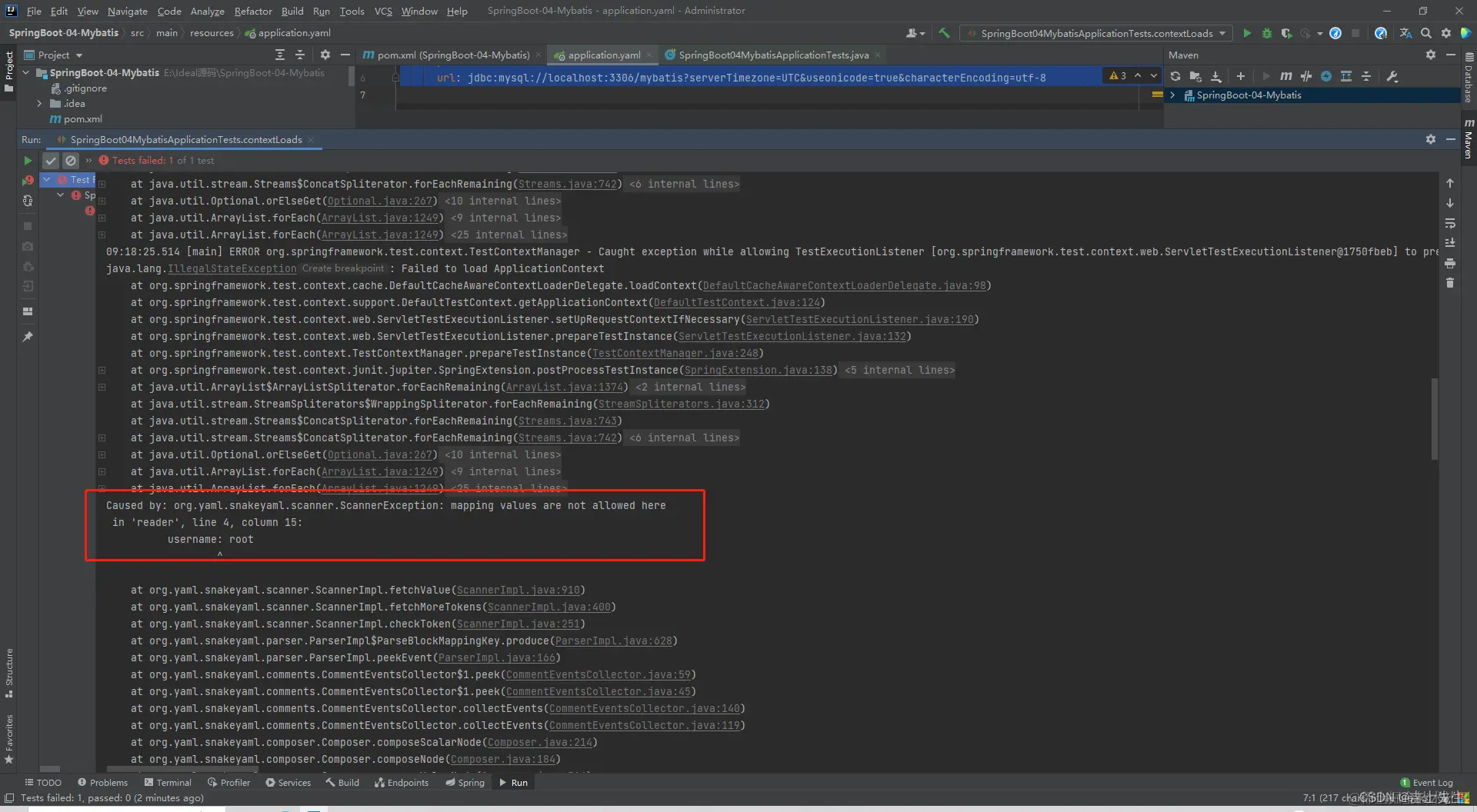Close the Run tab contextLoads
Viewport: 1477px width, 812px height.
[x=311, y=139]
